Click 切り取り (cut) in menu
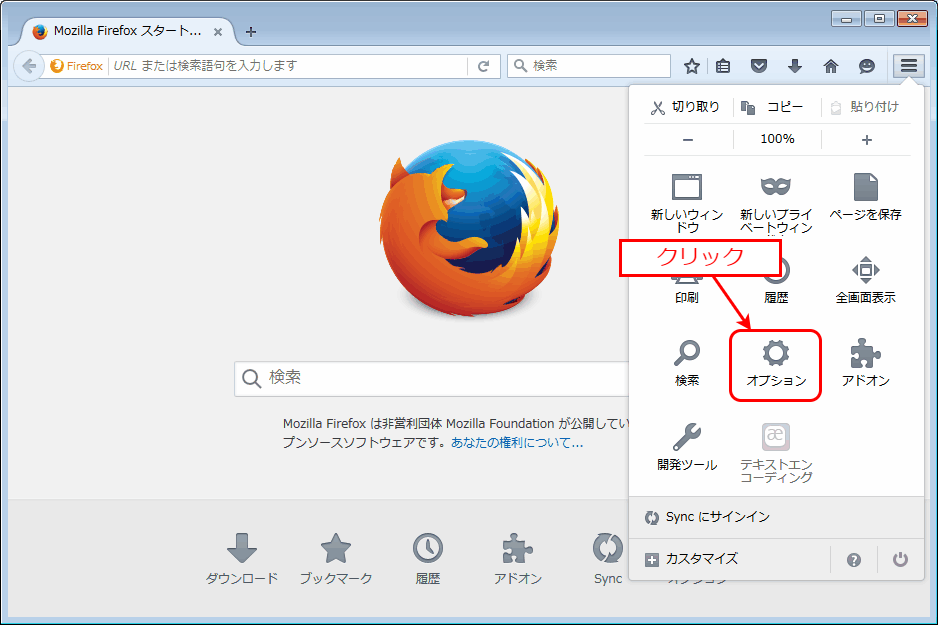This screenshot has height=625, width=938. [686, 107]
